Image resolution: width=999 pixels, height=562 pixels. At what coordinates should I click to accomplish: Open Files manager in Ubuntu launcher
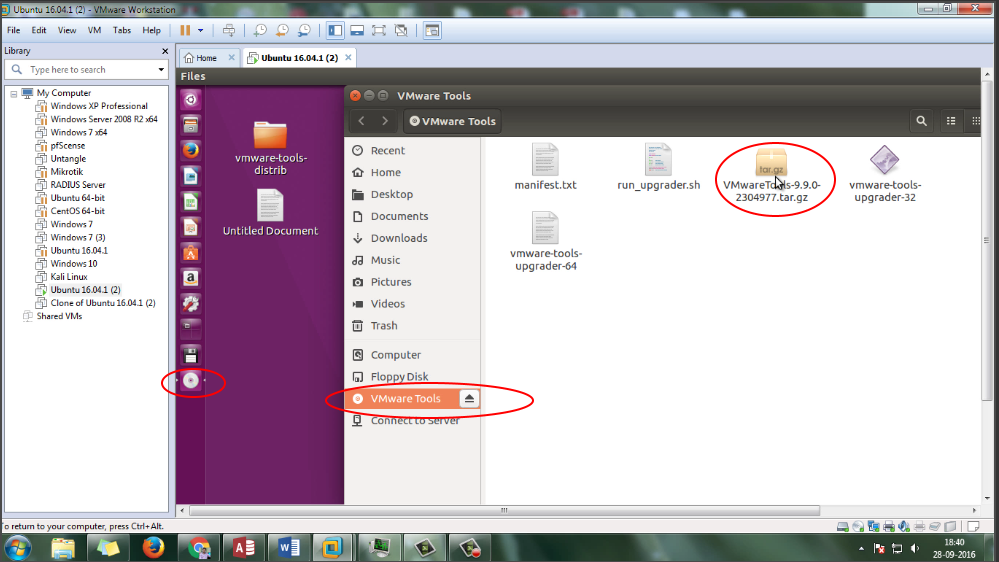tap(190, 125)
